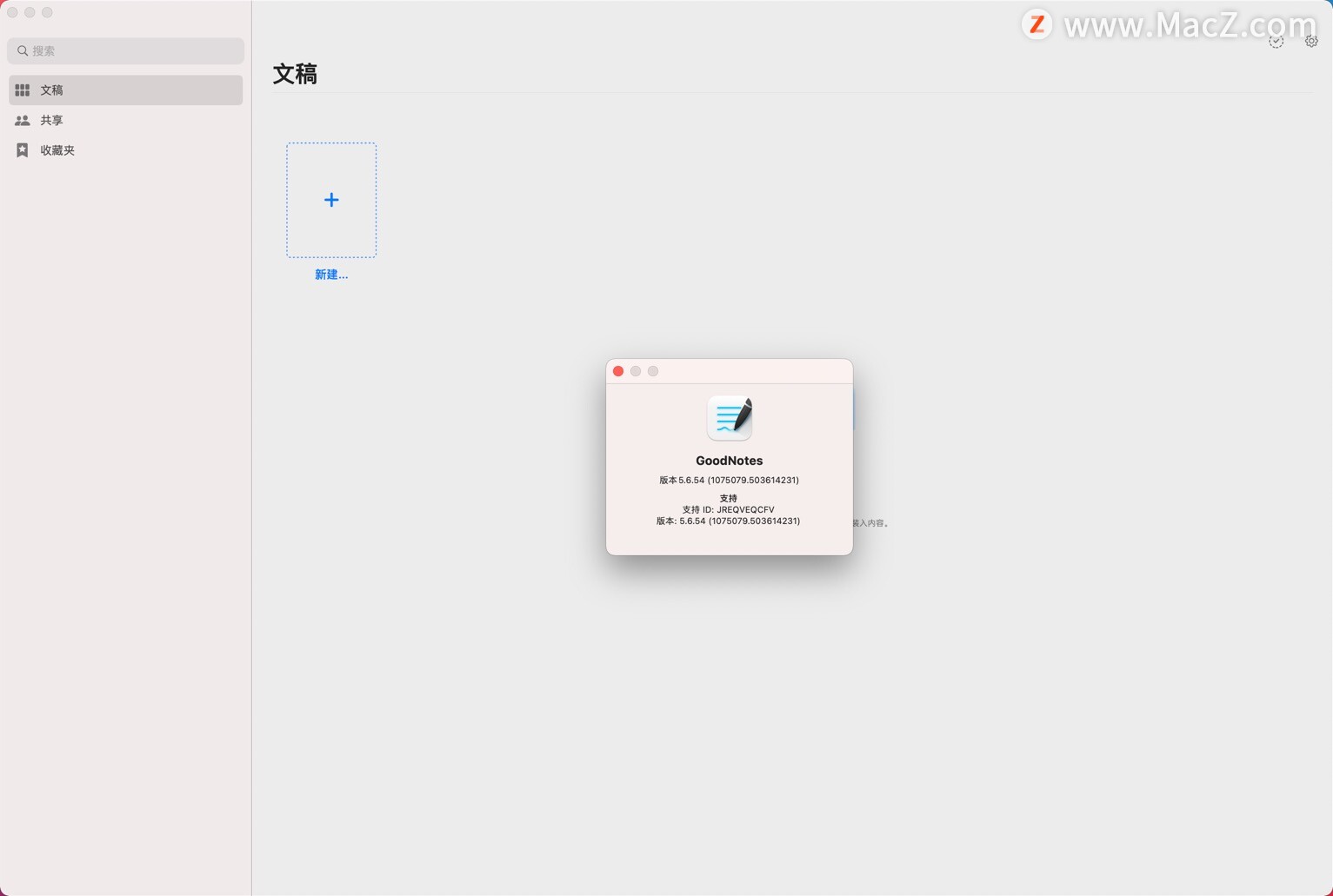
Task: Open settings via the gear icon
Action: pyautogui.click(x=1311, y=41)
